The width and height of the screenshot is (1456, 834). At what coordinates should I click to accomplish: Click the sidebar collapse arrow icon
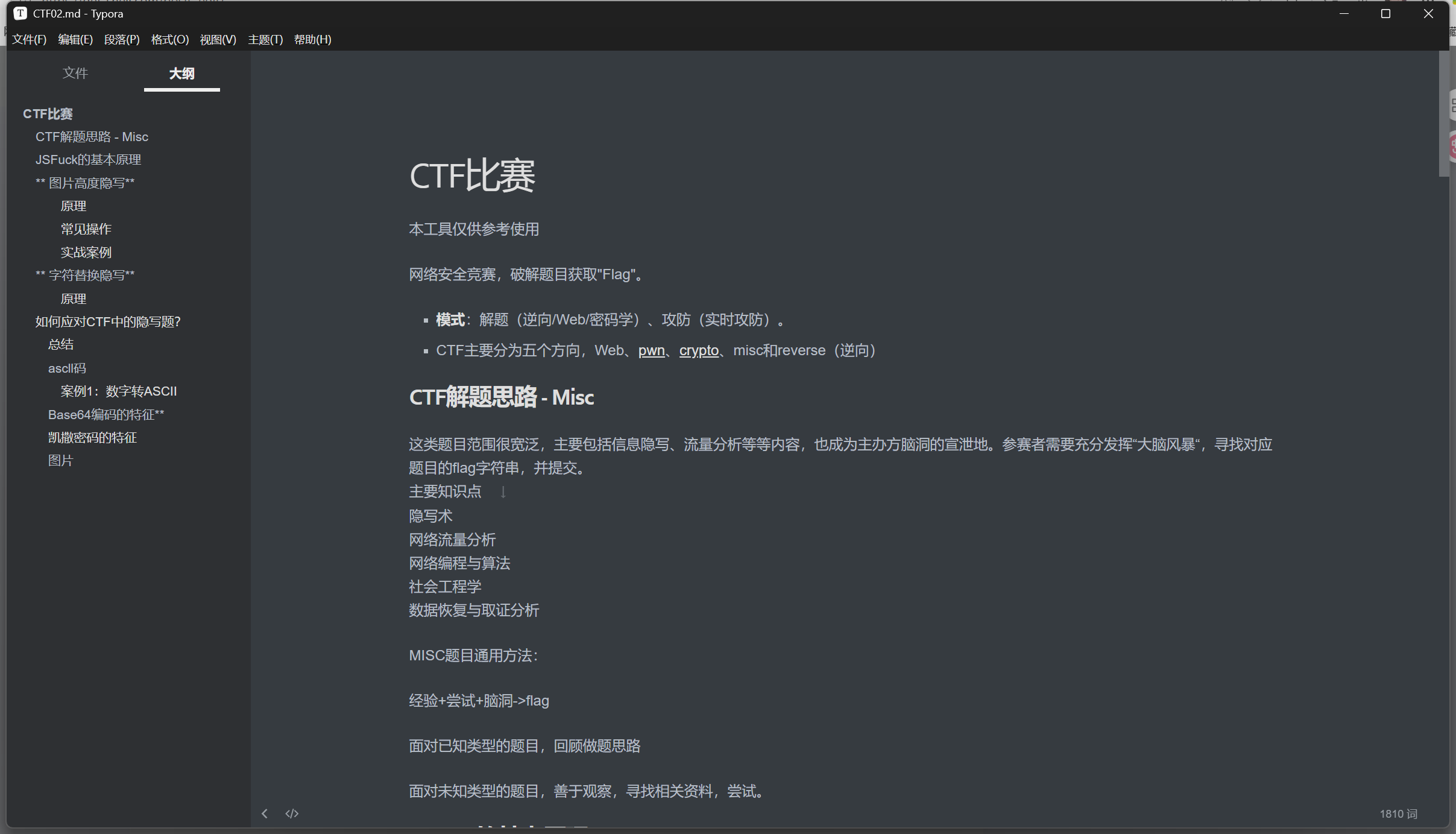tap(265, 813)
